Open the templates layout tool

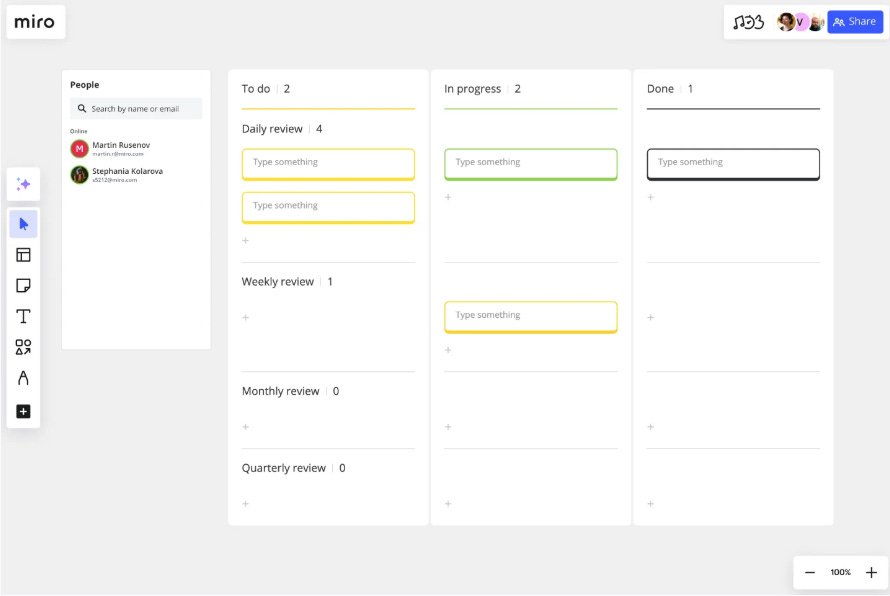point(23,255)
